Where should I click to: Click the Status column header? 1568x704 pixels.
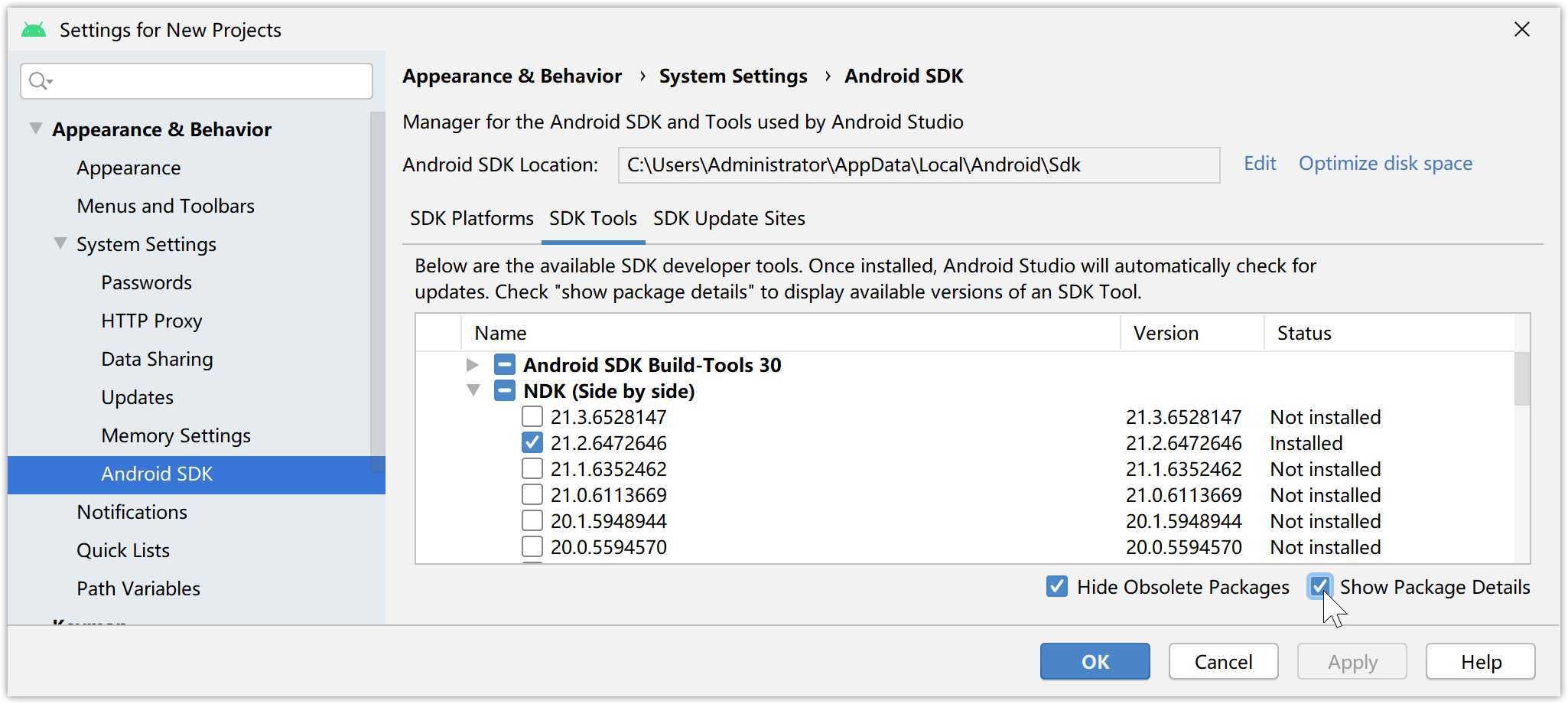(1389, 333)
